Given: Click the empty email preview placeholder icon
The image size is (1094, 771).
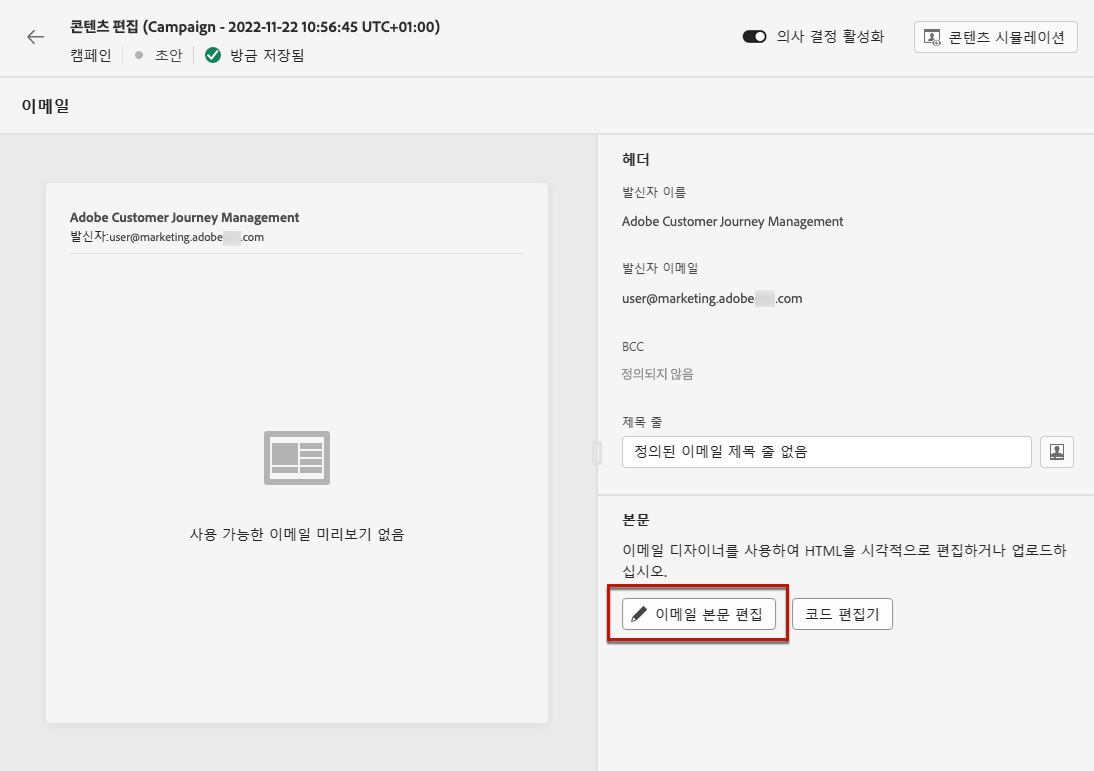Looking at the screenshot, I should (297, 458).
